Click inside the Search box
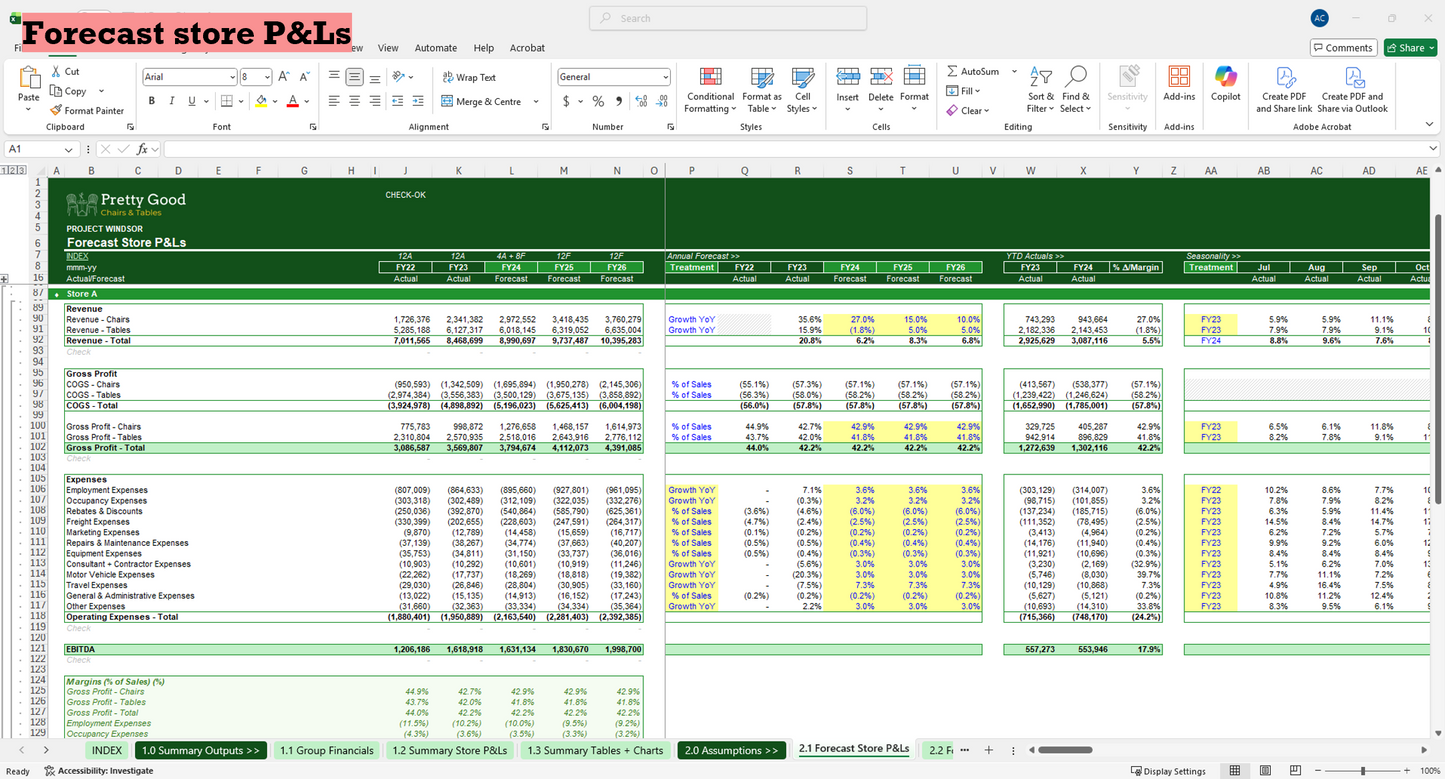Viewport: 1445px width, 779px height. (x=727, y=18)
